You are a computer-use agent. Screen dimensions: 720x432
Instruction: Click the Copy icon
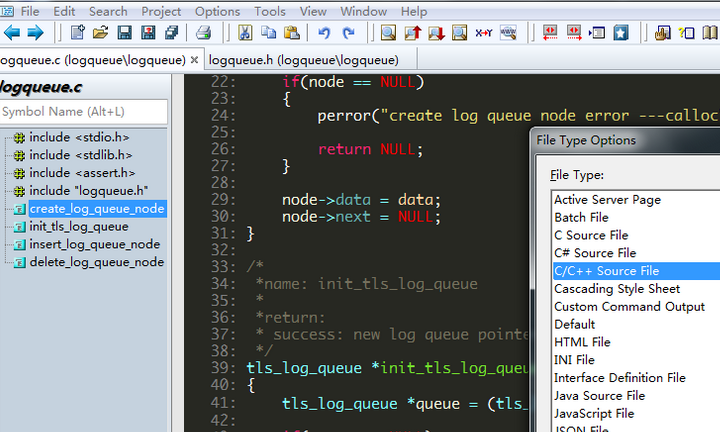[269, 33]
